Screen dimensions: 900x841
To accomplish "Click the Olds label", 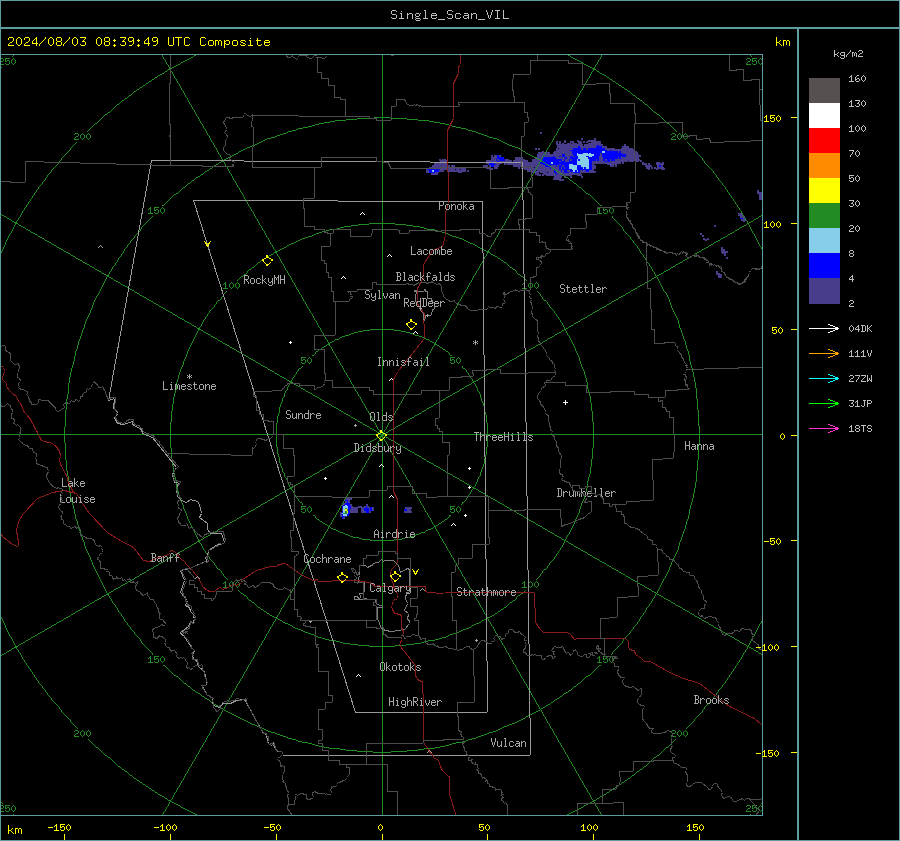I will (381, 417).
